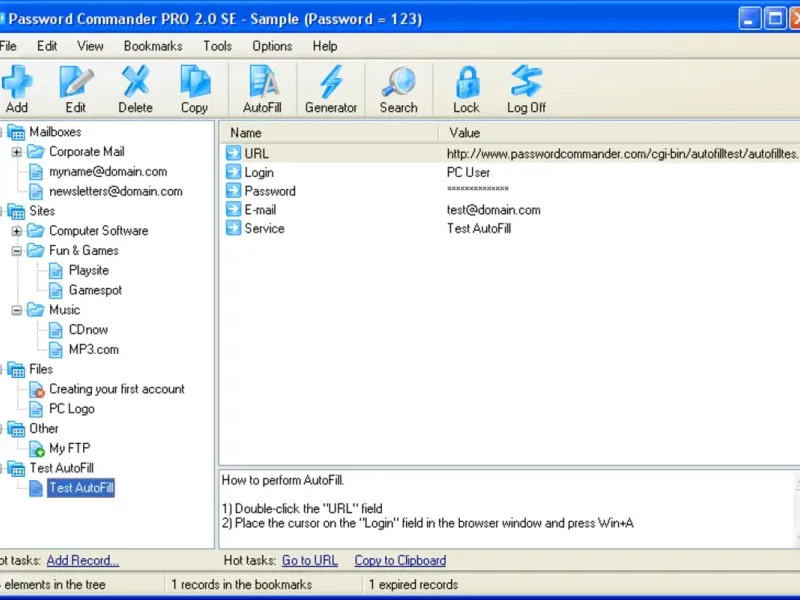Click '1 records in the bookmarks' status

click(241, 585)
